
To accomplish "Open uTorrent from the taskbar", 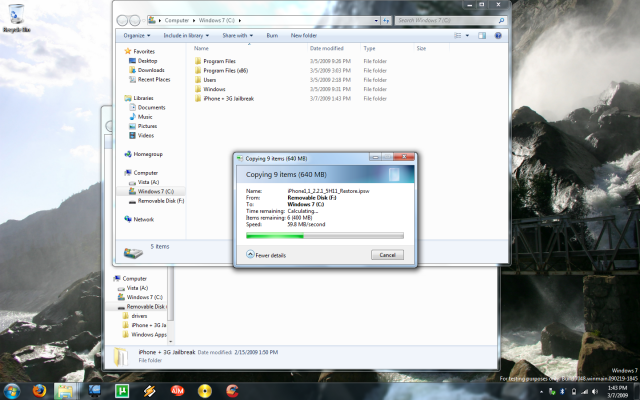I will click(x=122, y=391).
